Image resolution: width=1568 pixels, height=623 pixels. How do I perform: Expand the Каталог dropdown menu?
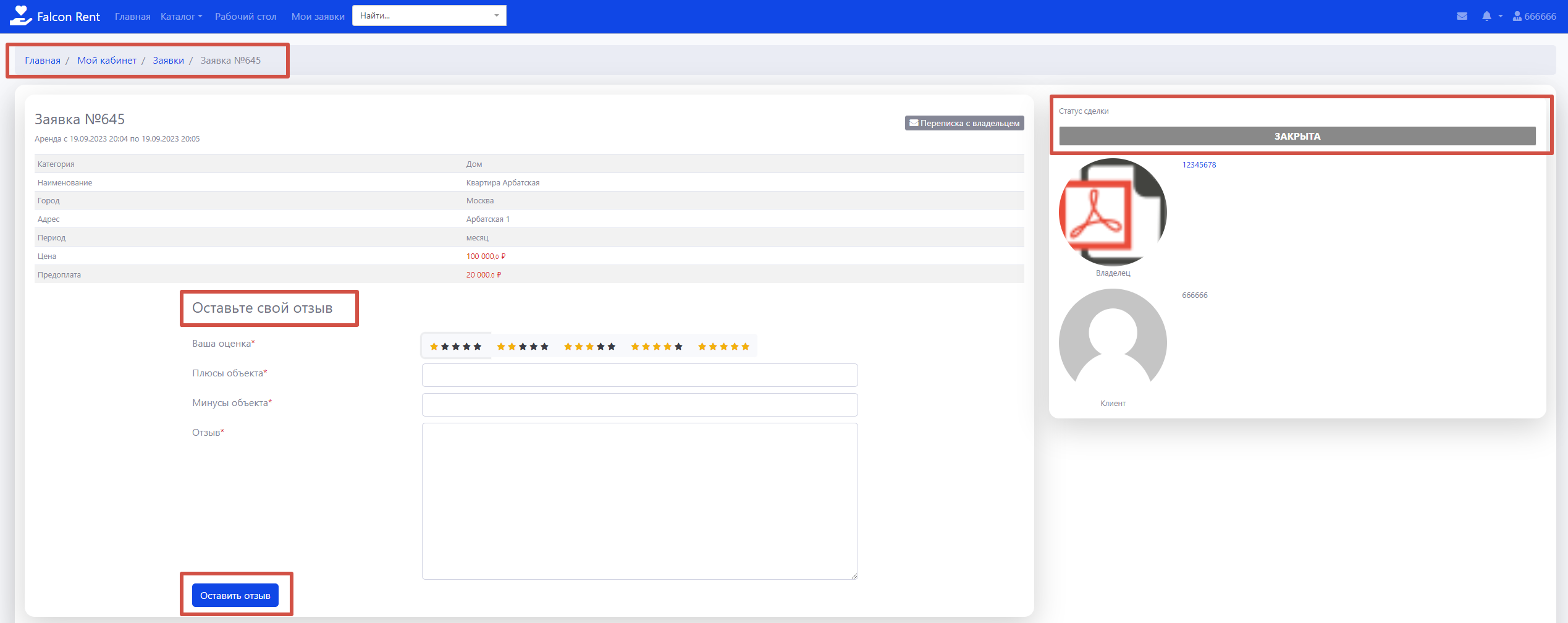point(181,17)
